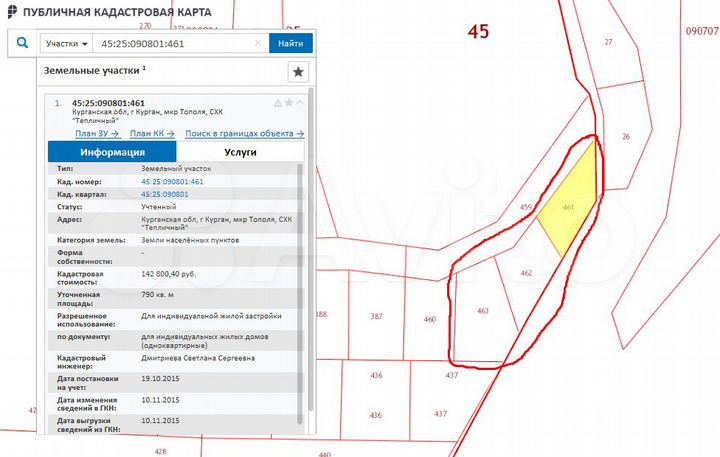Click the magnifying glass search icon
This screenshot has height=457, width=720.
coord(22,43)
